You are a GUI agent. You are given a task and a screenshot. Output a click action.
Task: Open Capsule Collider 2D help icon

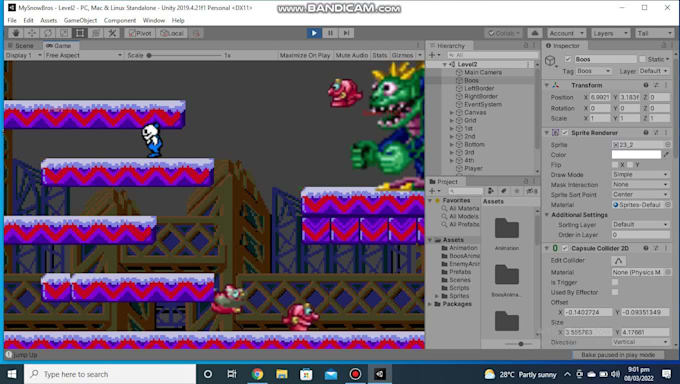pyautogui.click(x=646, y=248)
